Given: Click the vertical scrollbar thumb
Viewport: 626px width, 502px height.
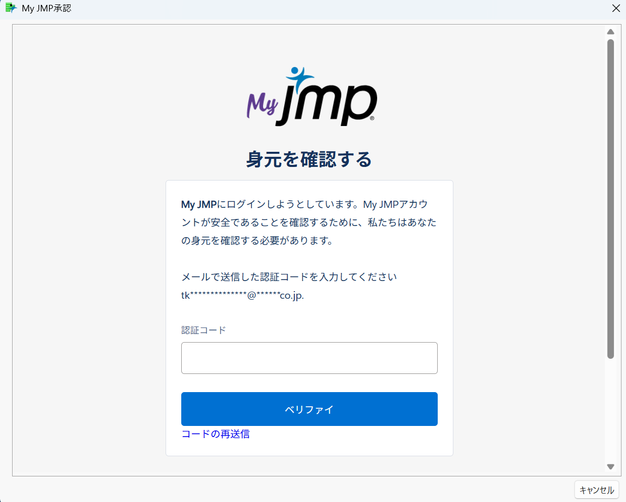Looking at the screenshot, I should click(610, 199).
